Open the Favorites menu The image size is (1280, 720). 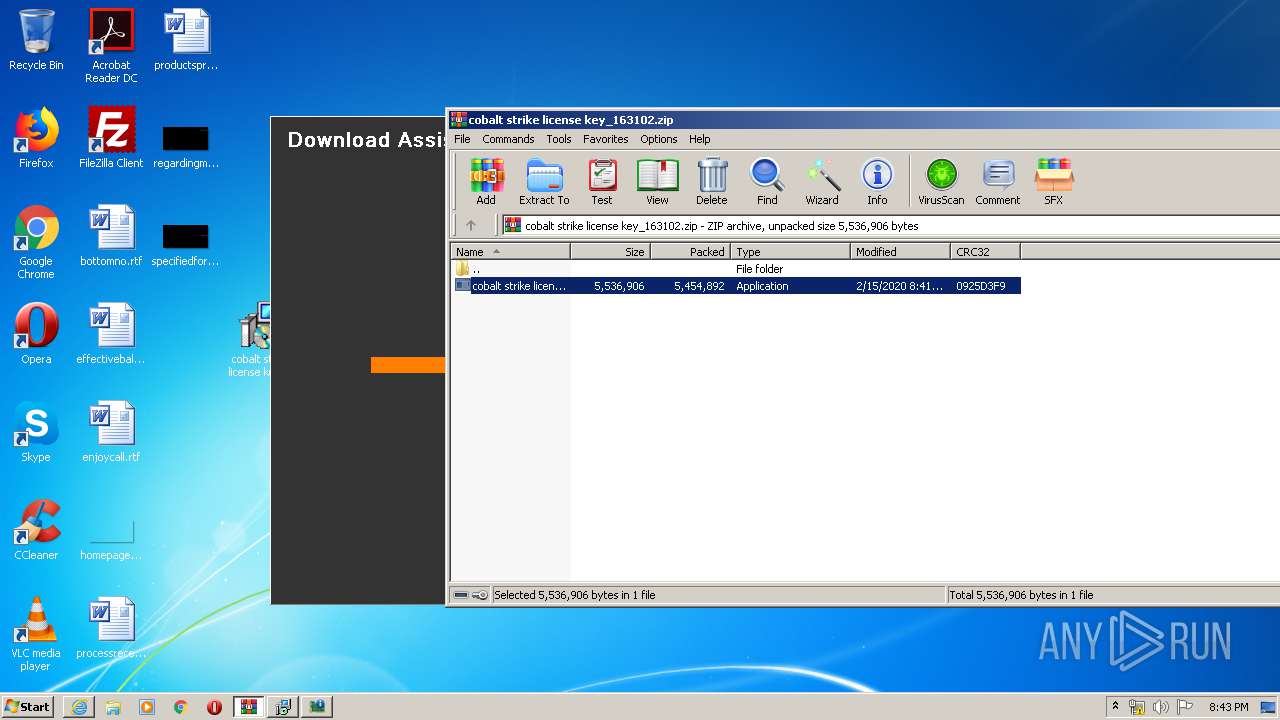coord(606,139)
